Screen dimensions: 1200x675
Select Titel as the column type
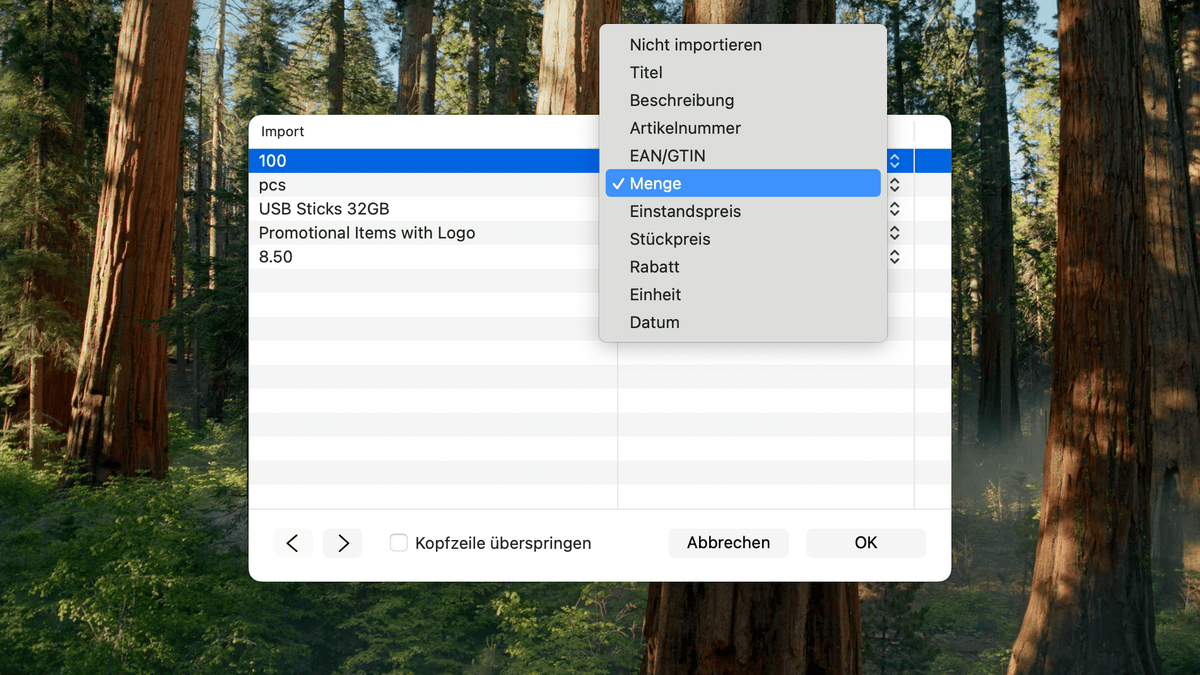646,72
